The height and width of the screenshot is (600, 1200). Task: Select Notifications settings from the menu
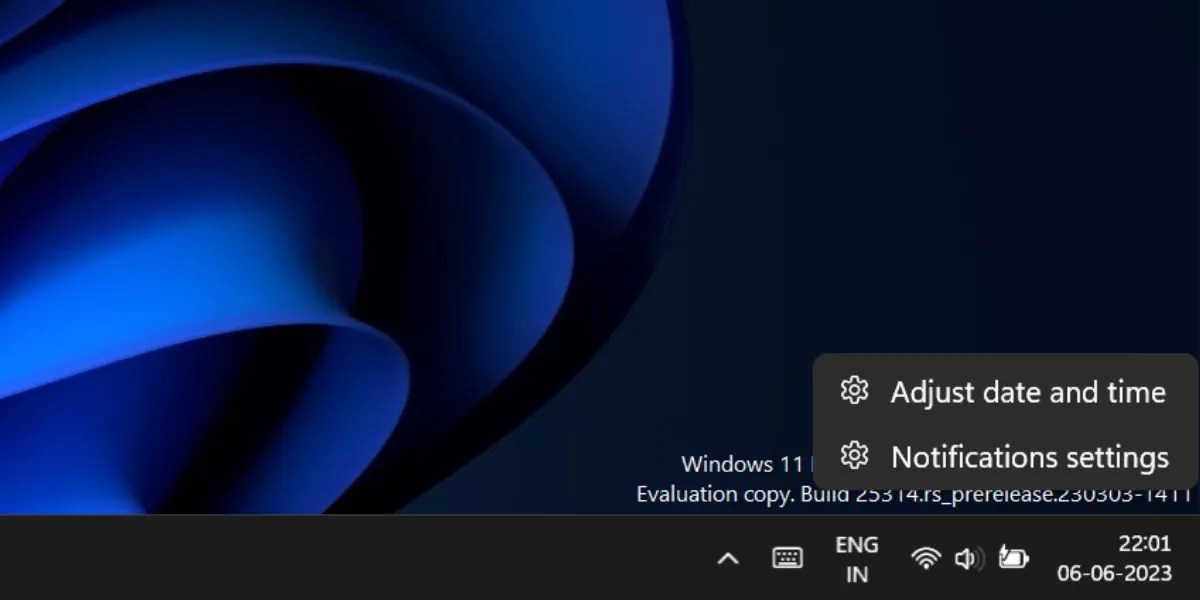click(x=1032, y=456)
